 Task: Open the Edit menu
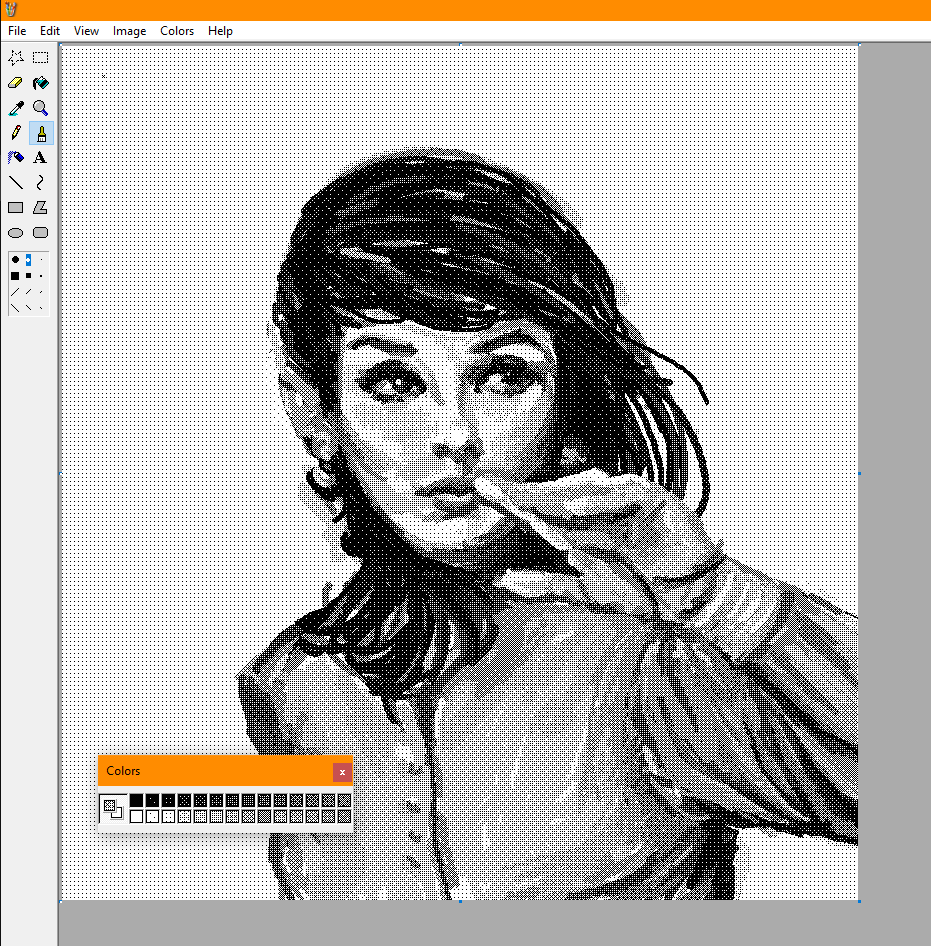[x=49, y=31]
